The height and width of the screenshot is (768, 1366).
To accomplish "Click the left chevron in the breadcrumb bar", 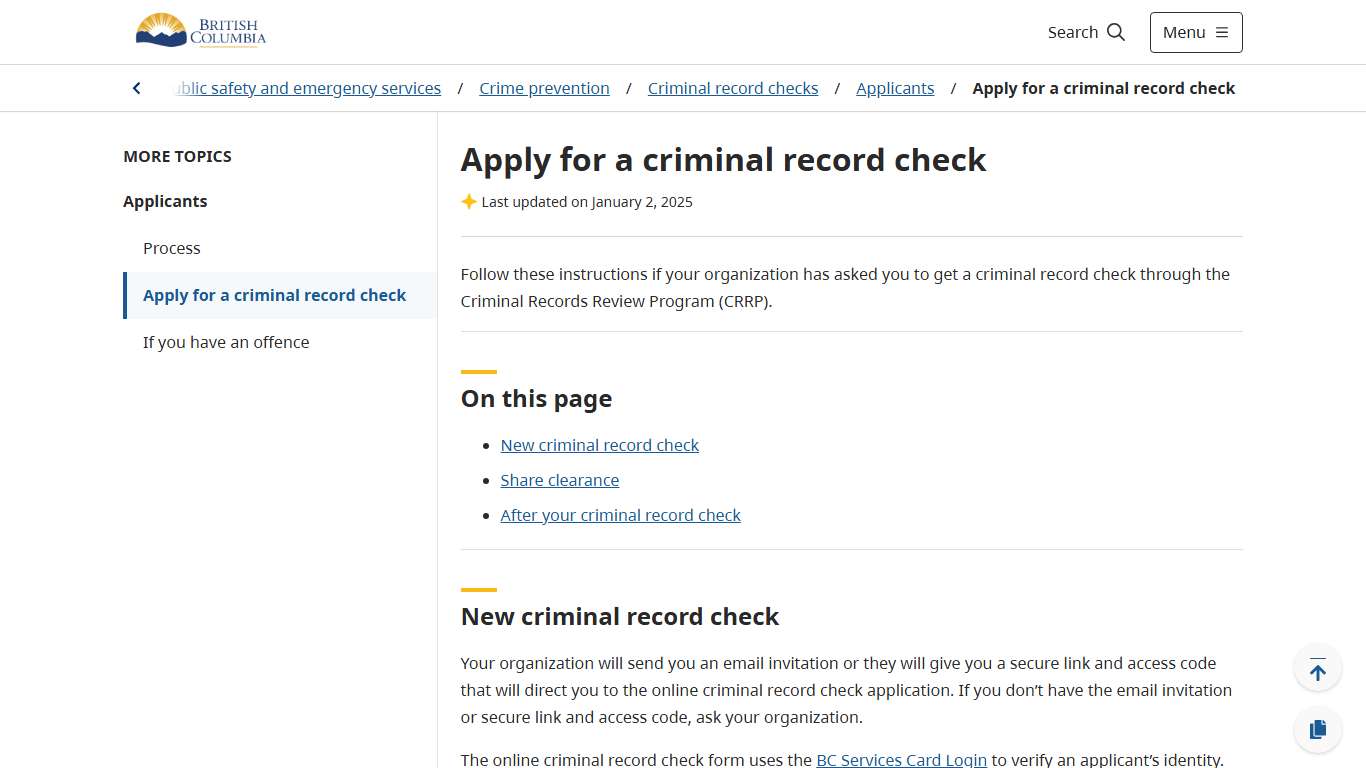I will 136,88.
